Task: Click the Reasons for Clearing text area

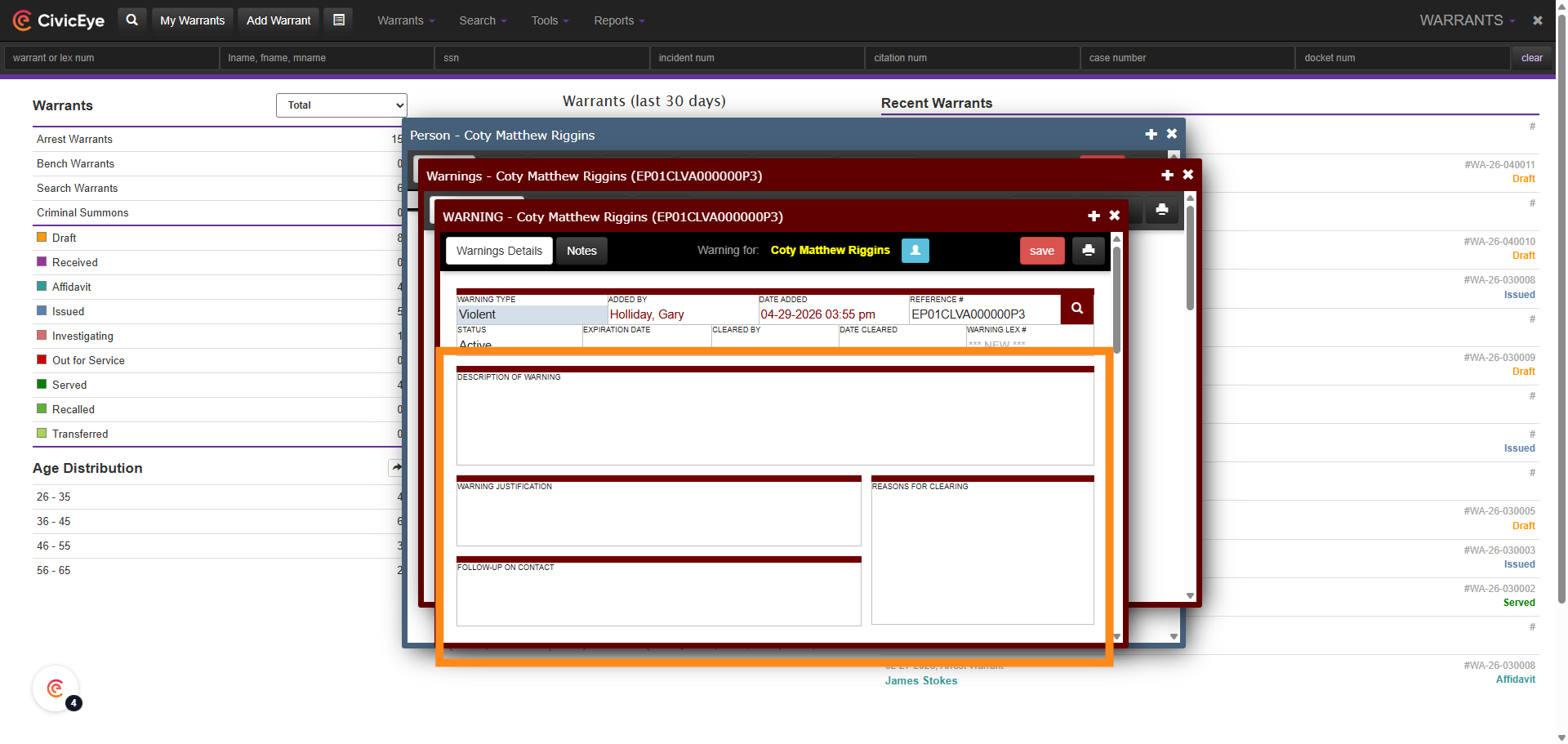Action: click(x=982, y=553)
